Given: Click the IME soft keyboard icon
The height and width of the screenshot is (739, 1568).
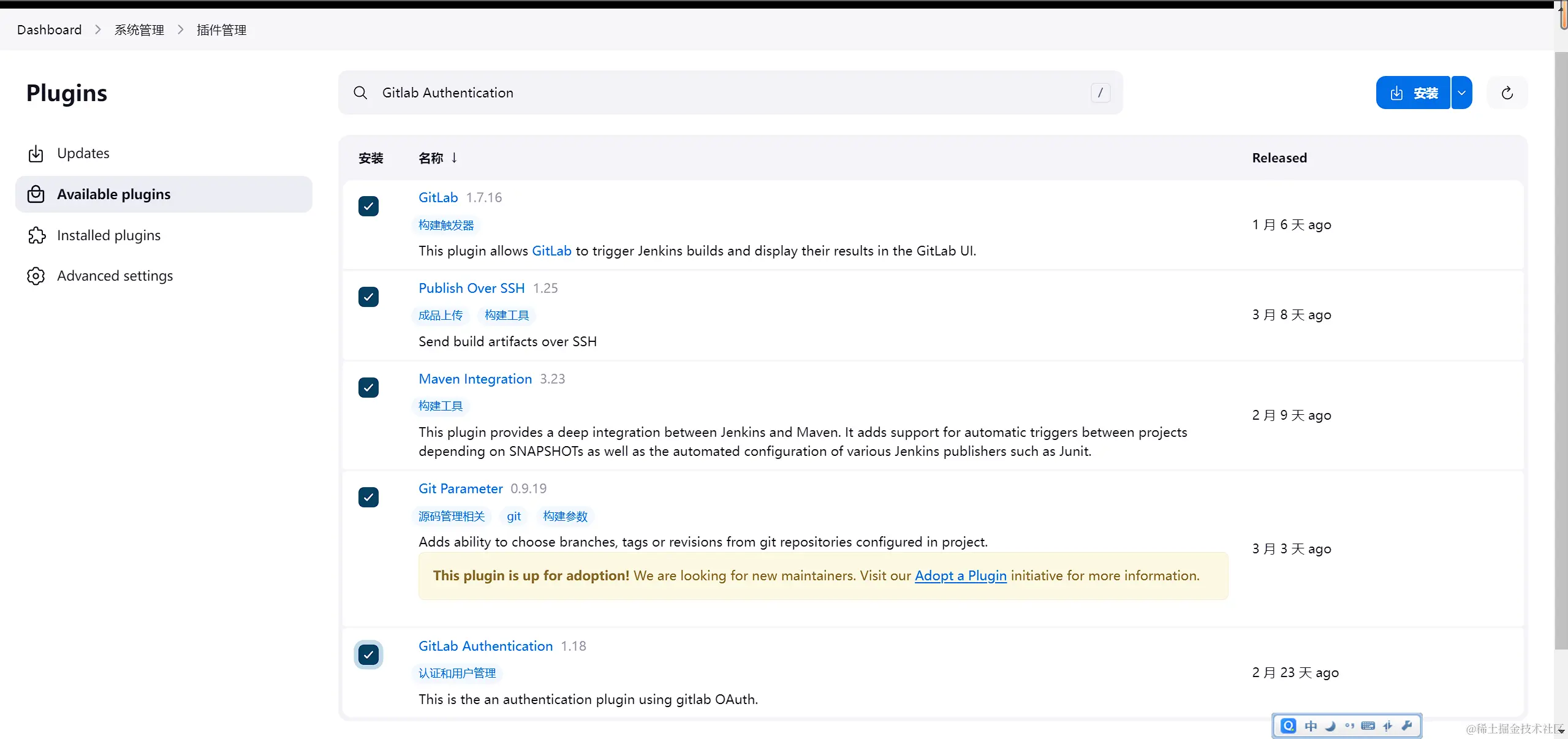Looking at the screenshot, I should (x=1368, y=726).
